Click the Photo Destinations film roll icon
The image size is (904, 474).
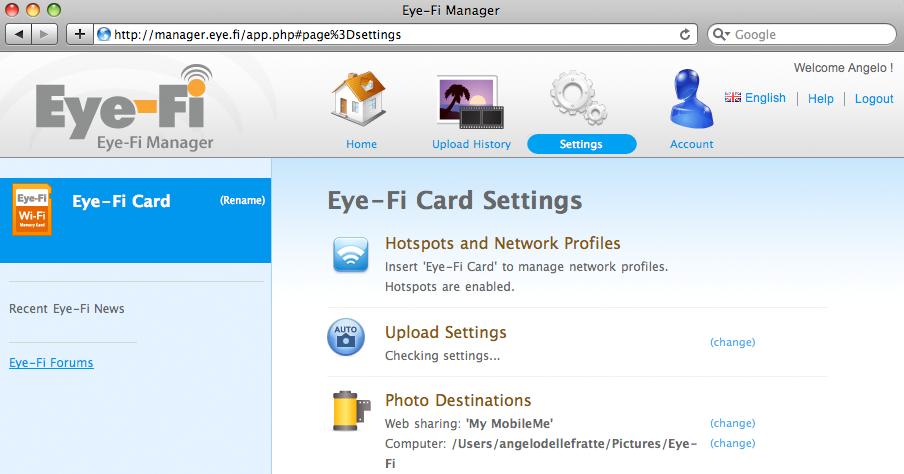tap(351, 411)
